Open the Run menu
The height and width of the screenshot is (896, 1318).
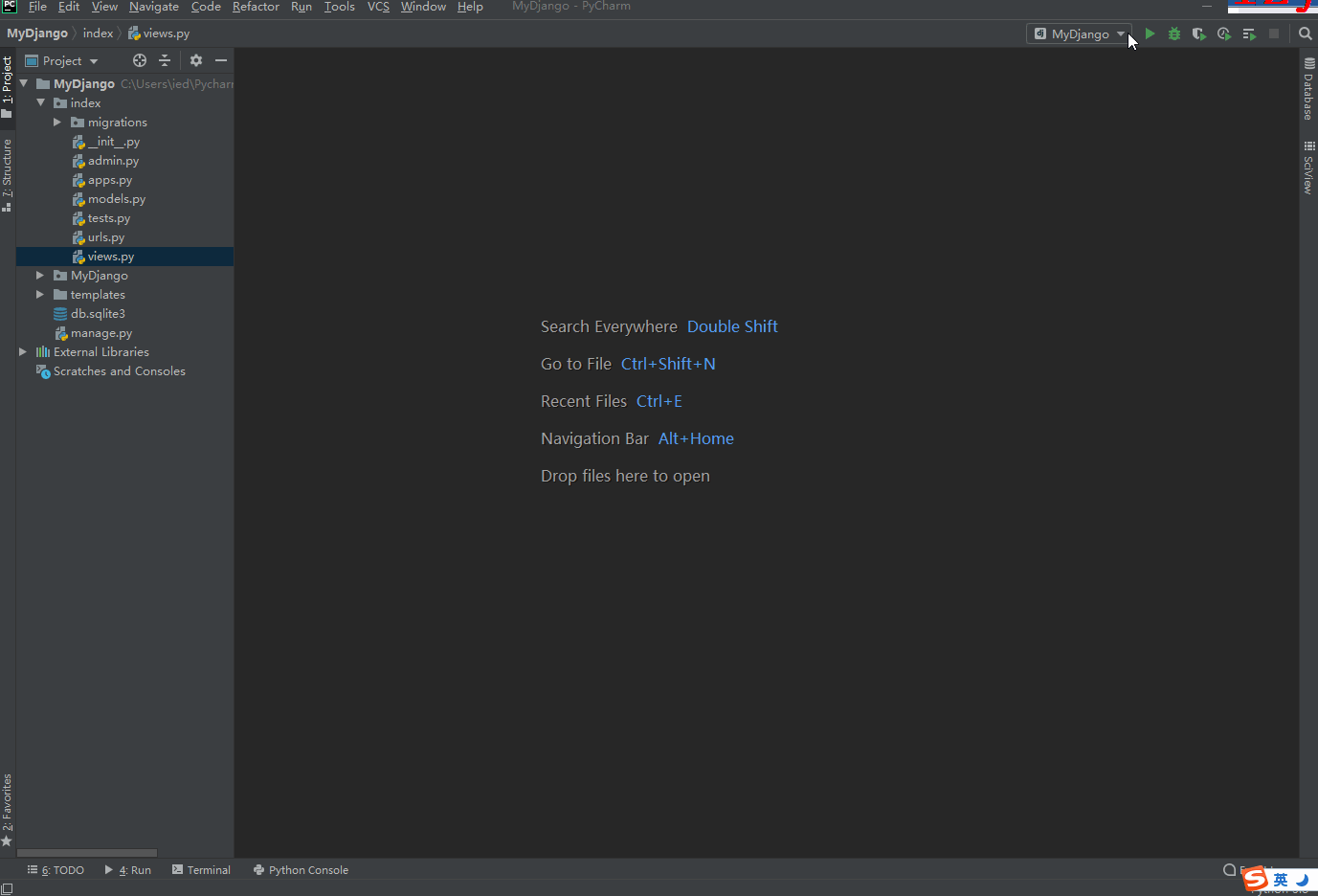click(x=302, y=7)
